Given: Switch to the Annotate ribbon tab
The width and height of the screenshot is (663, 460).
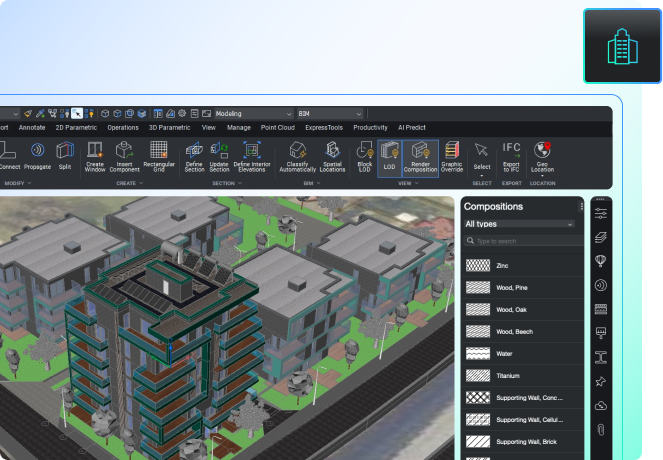Looking at the screenshot, I should point(32,127).
